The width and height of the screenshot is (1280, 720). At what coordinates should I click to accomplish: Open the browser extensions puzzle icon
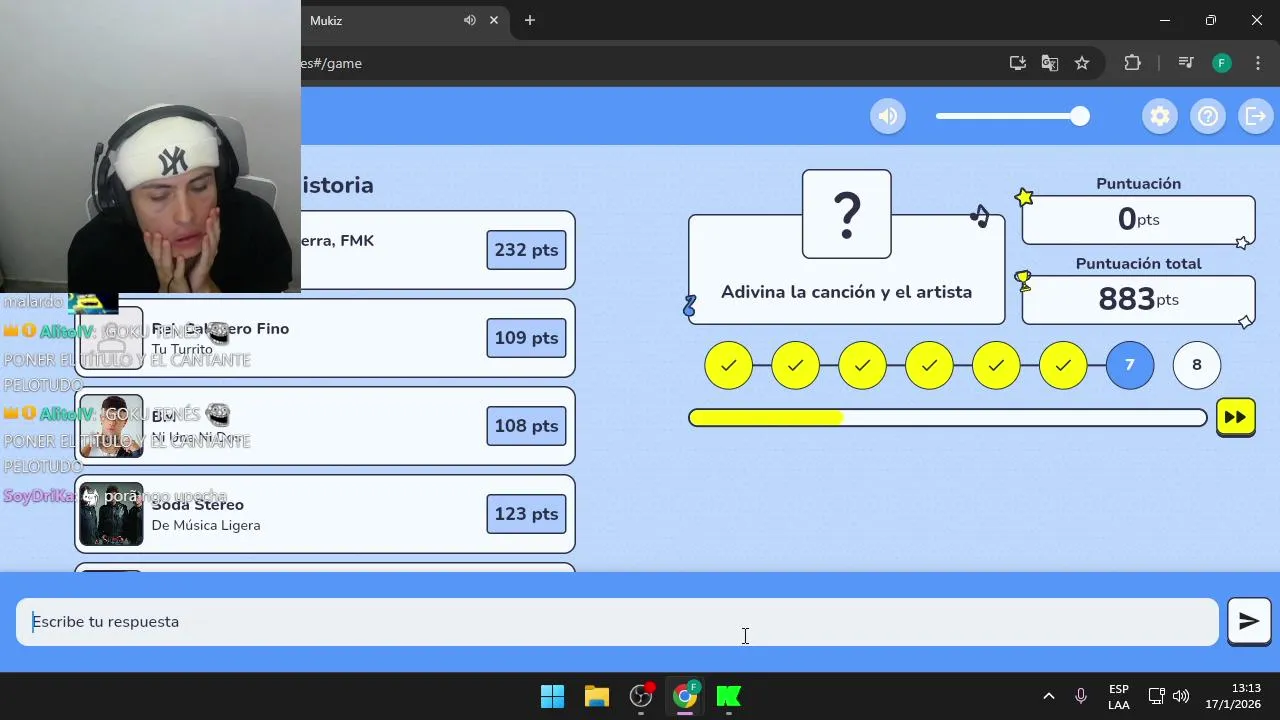pos(1132,63)
